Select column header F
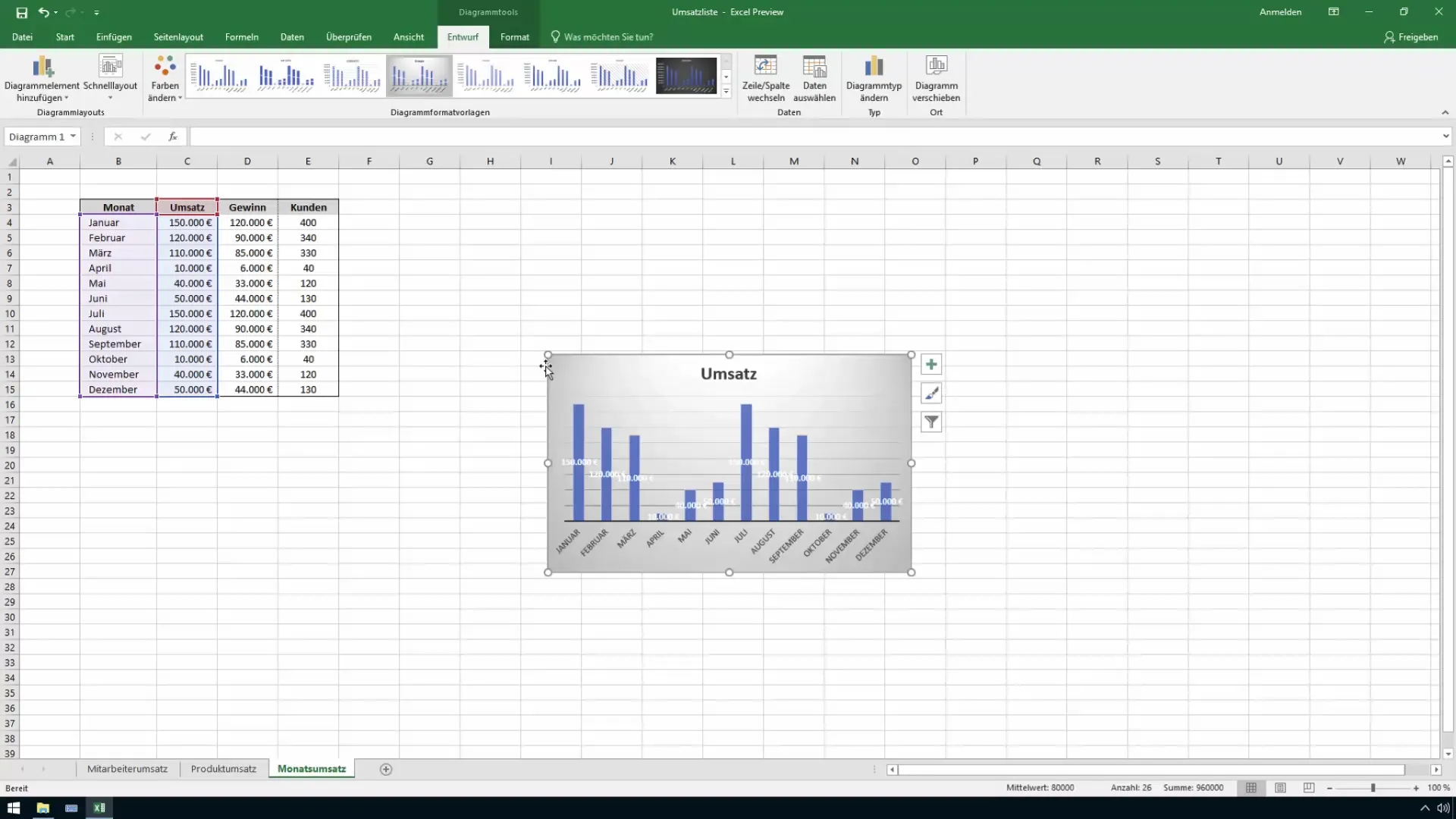 pos(369,161)
